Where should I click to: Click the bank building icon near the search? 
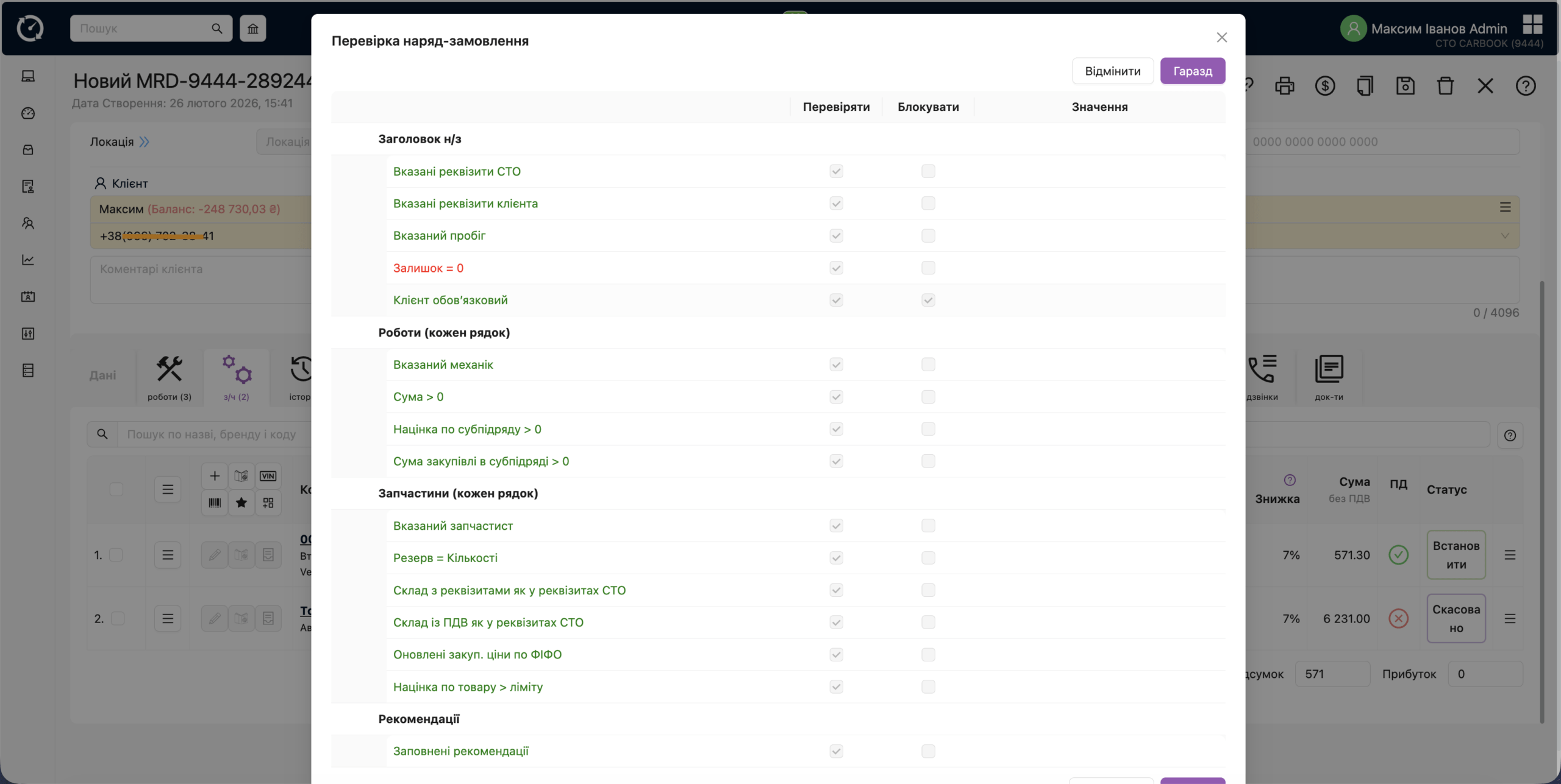click(252, 29)
